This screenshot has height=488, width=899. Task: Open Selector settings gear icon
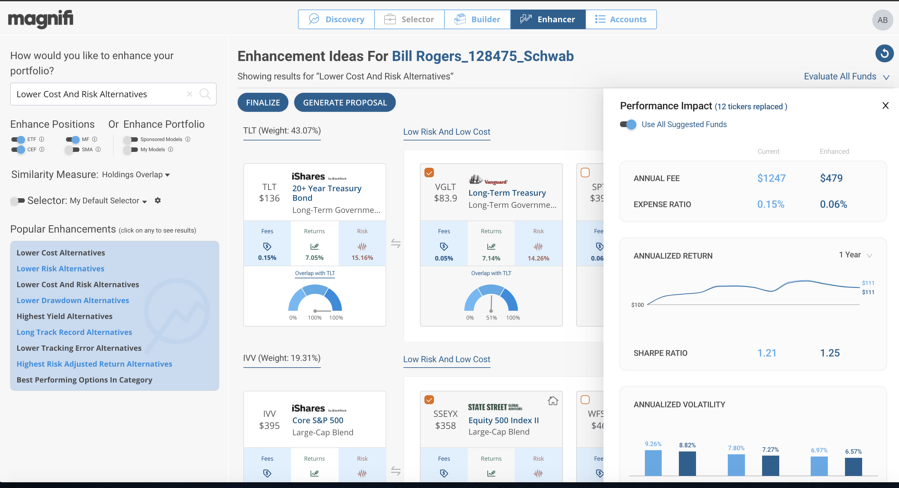158,201
